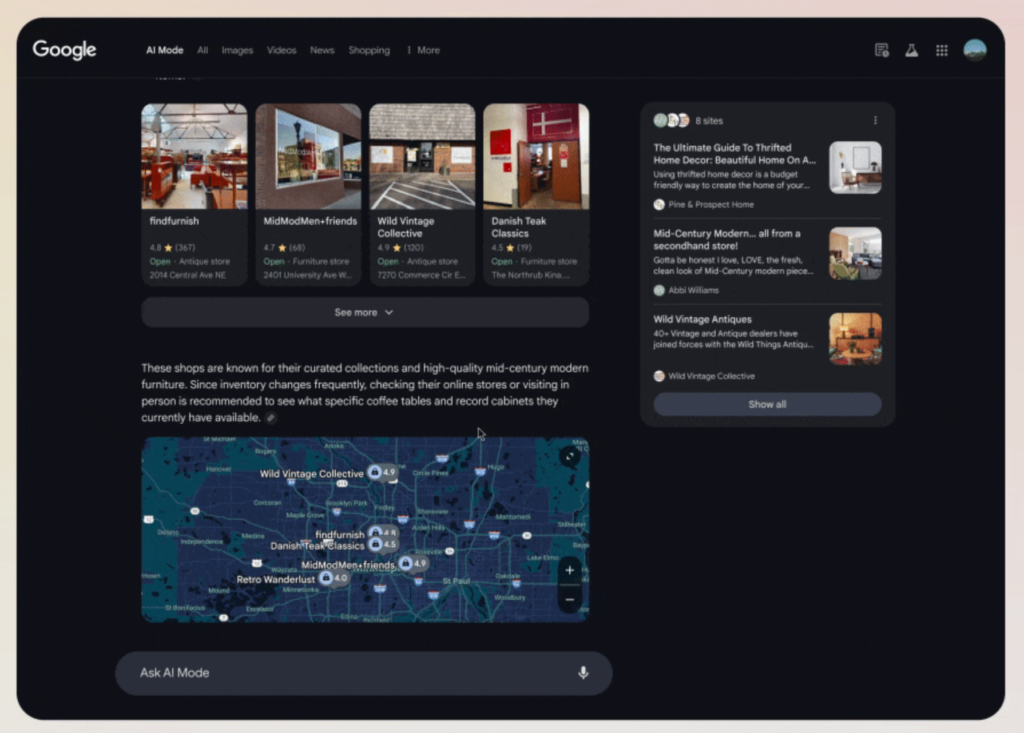Open the More tabs dropdown

pyautogui.click(x=423, y=50)
